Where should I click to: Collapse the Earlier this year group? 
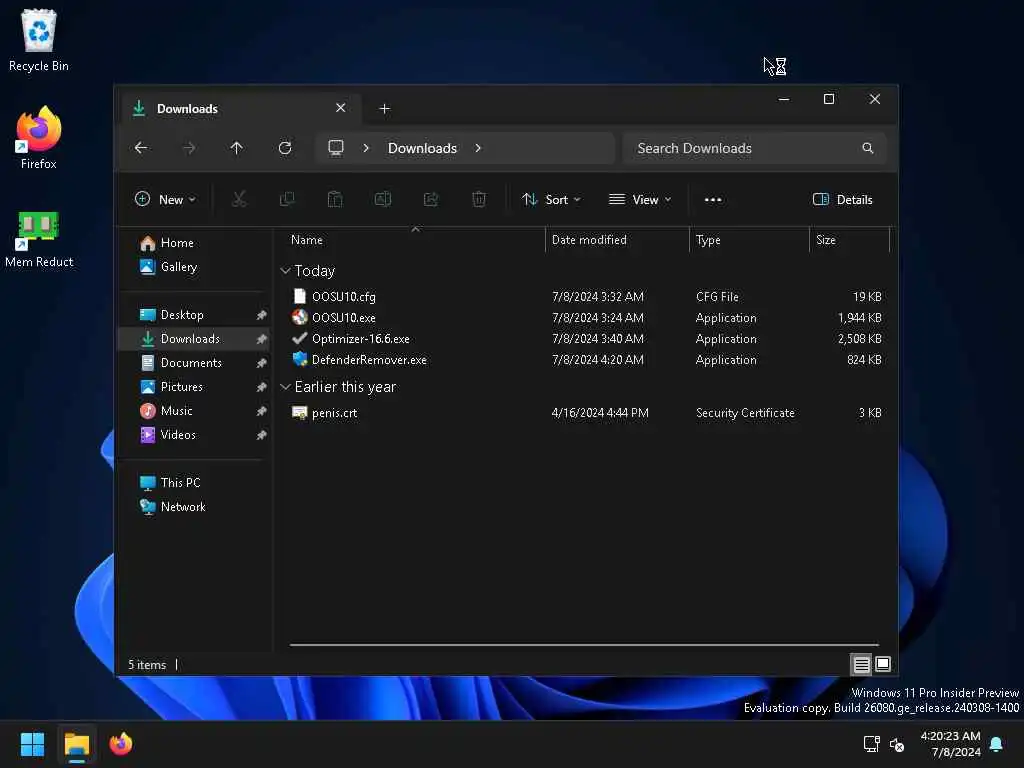click(x=285, y=387)
